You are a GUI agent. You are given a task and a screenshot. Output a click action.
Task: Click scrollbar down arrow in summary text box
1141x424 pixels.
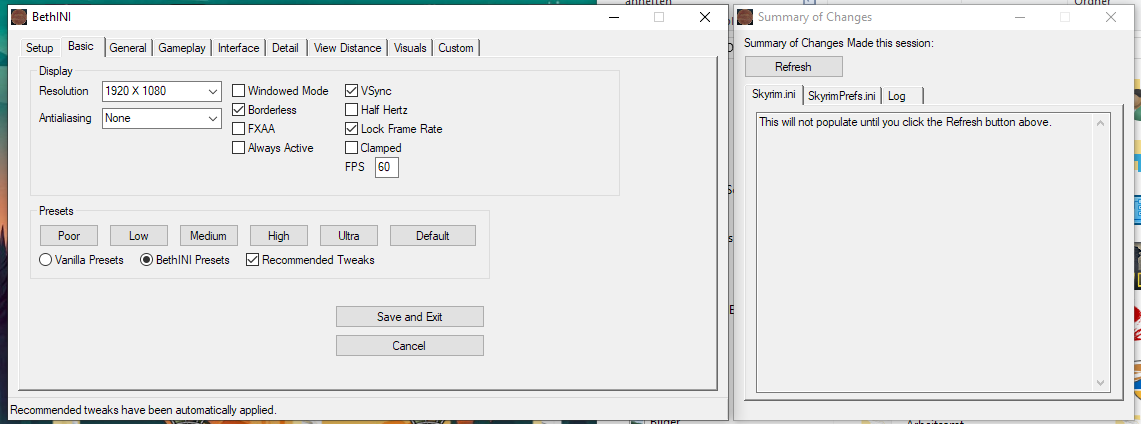tap(1100, 383)
